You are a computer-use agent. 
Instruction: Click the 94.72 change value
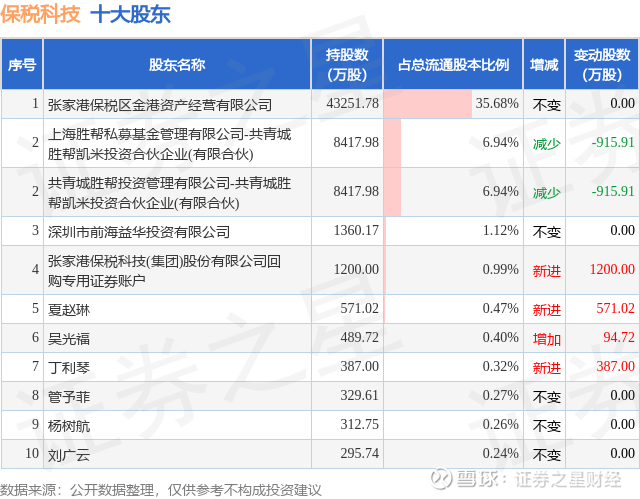click(x=619, y=337)
